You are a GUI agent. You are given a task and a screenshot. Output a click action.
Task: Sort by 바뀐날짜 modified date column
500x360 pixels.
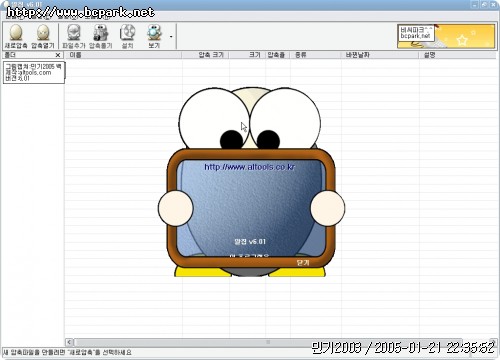[380, 55]
